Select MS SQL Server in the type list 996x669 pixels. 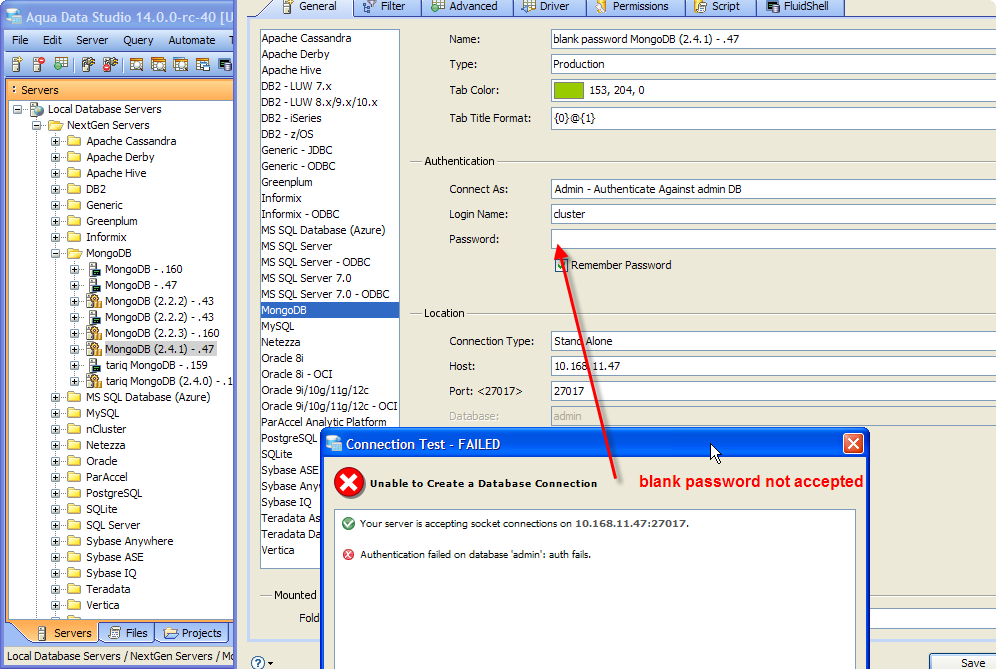click(x=330, y=246)
